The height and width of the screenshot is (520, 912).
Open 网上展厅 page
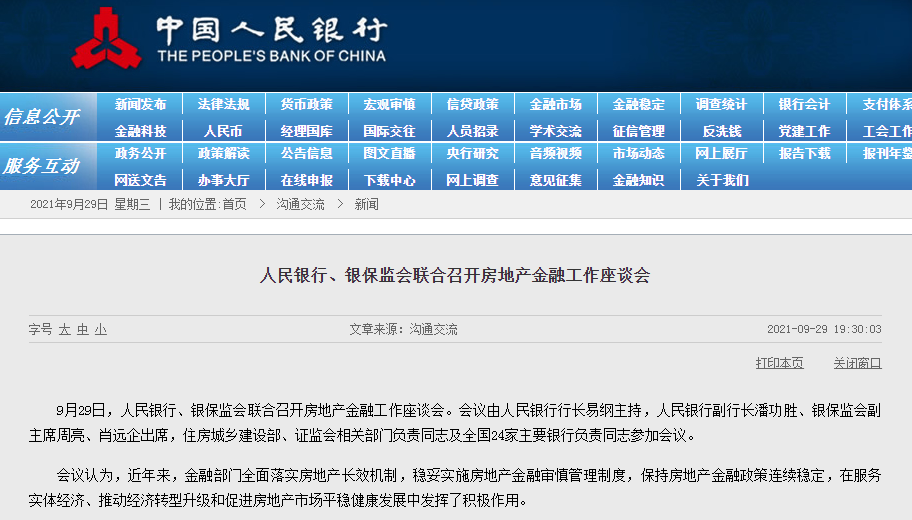point(721,154)
